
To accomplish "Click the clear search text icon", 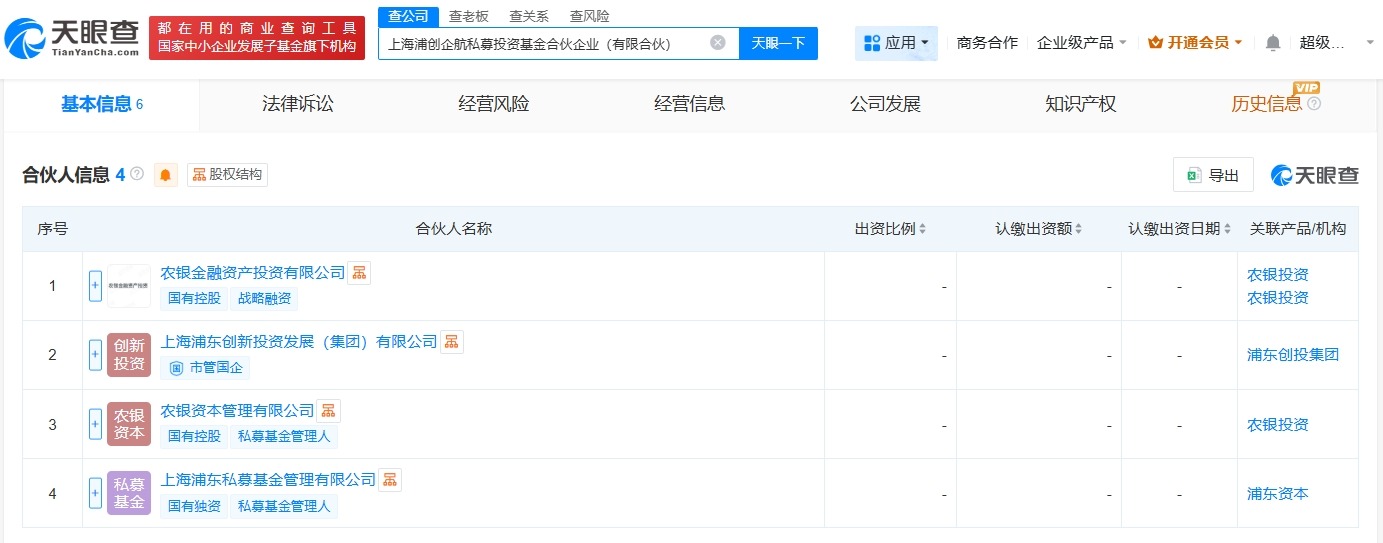I will [717, 43].
